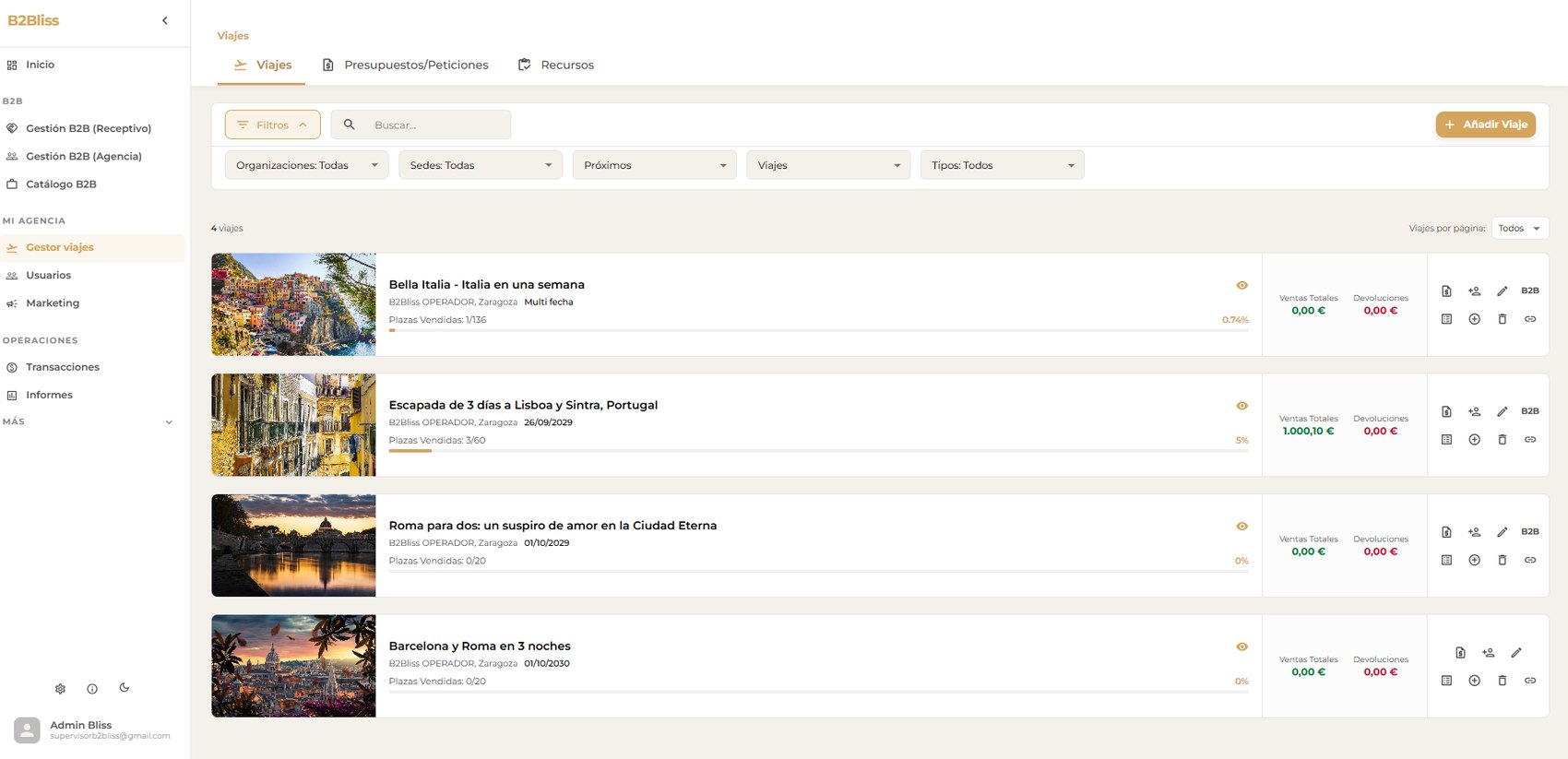Edit the Roma para dos trip
The height and width of the screenshot is (759, 1568).
pyautogui.click(x=1502, y=532)
